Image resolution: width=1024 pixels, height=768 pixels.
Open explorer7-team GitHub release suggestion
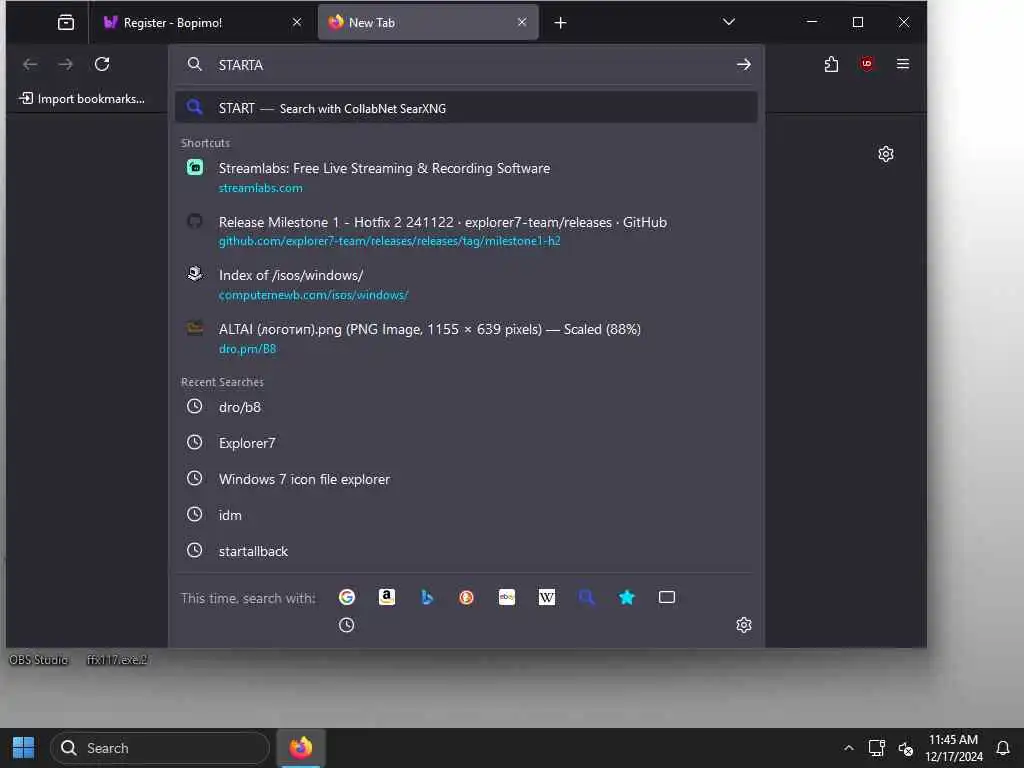coord(466,231)
